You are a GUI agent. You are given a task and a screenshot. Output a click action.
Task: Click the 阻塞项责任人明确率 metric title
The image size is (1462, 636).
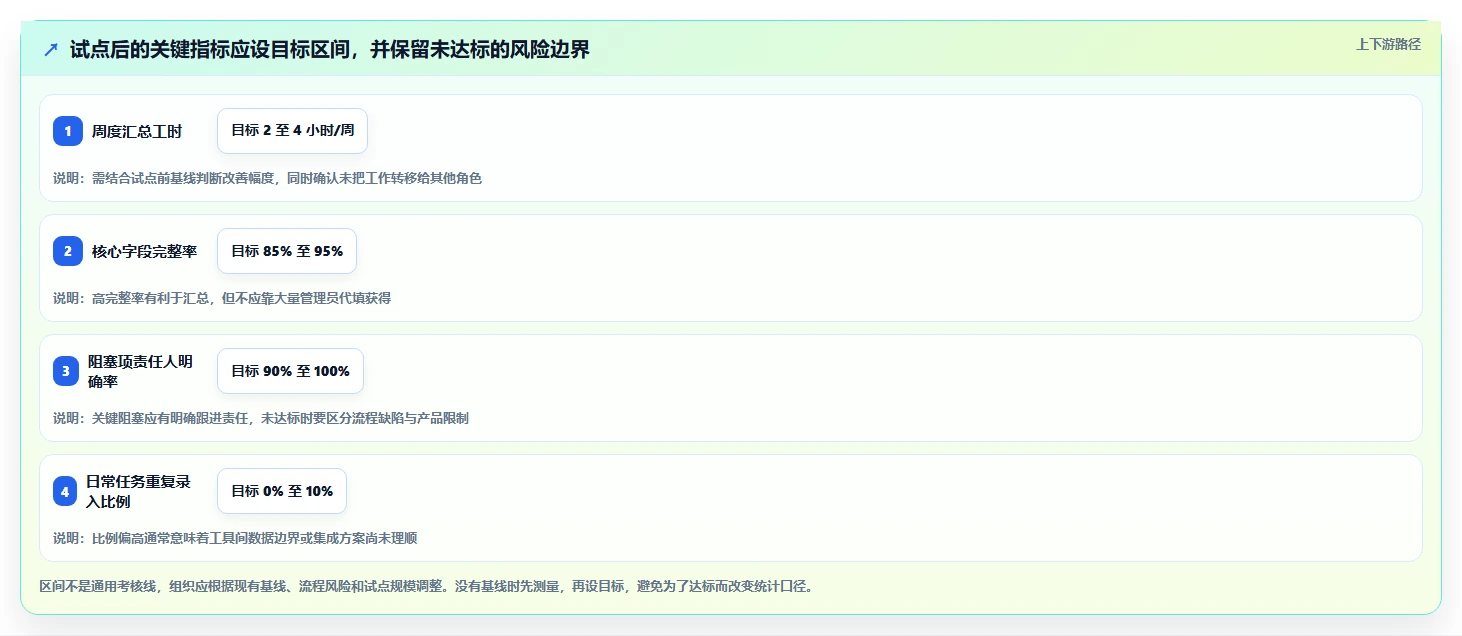tap(140, 371)
